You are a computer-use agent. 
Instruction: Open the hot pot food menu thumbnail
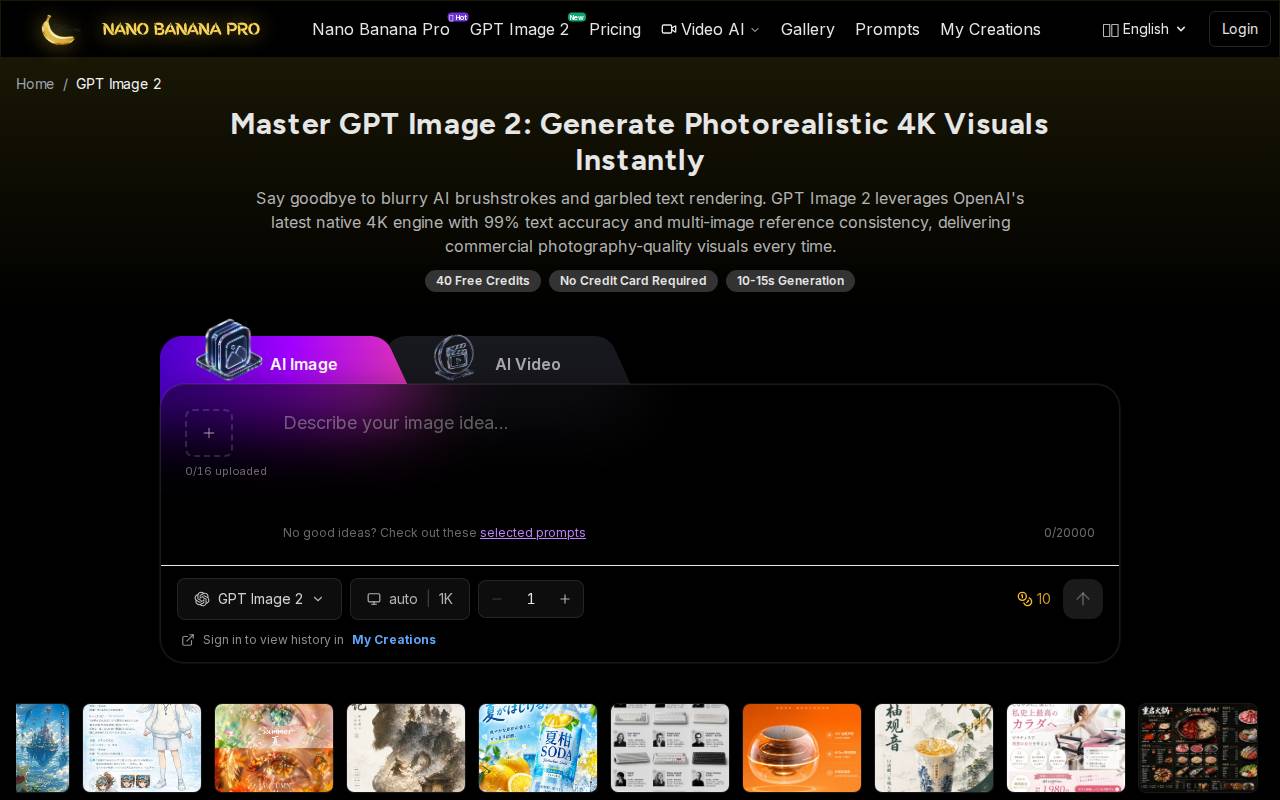(1198, 748)
